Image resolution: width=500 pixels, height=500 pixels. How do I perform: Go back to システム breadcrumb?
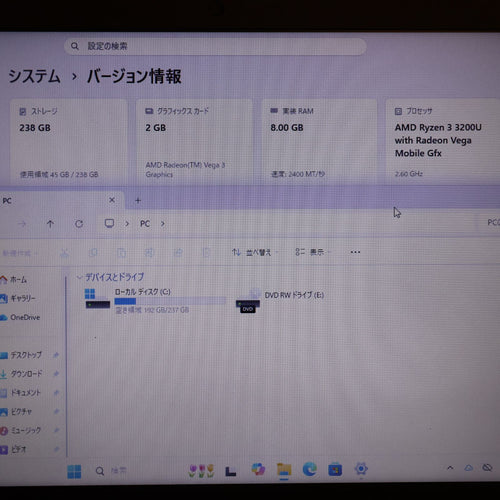coord(34,76)
